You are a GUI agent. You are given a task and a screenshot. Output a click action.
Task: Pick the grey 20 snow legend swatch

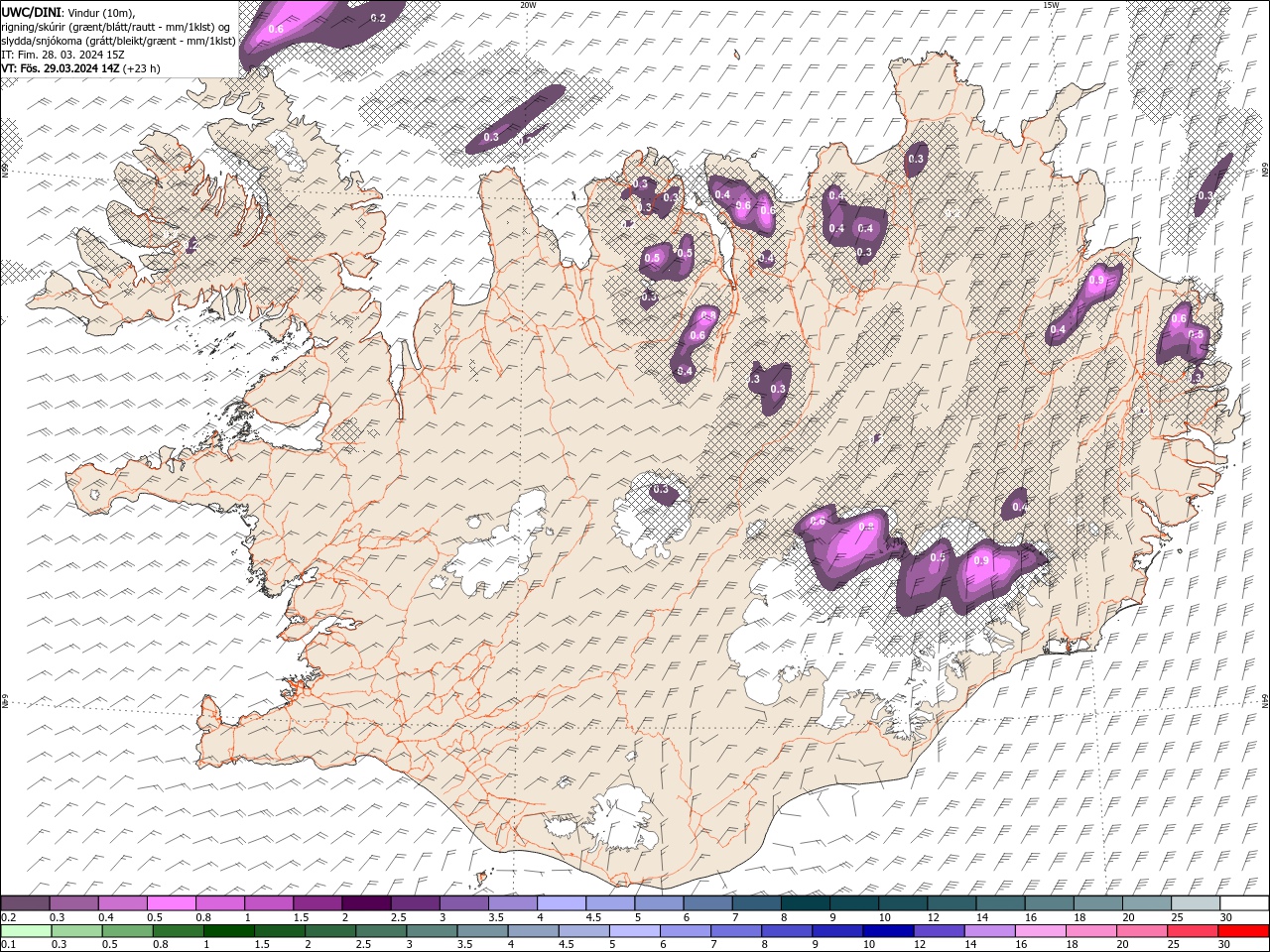(x=1146, y=903)
